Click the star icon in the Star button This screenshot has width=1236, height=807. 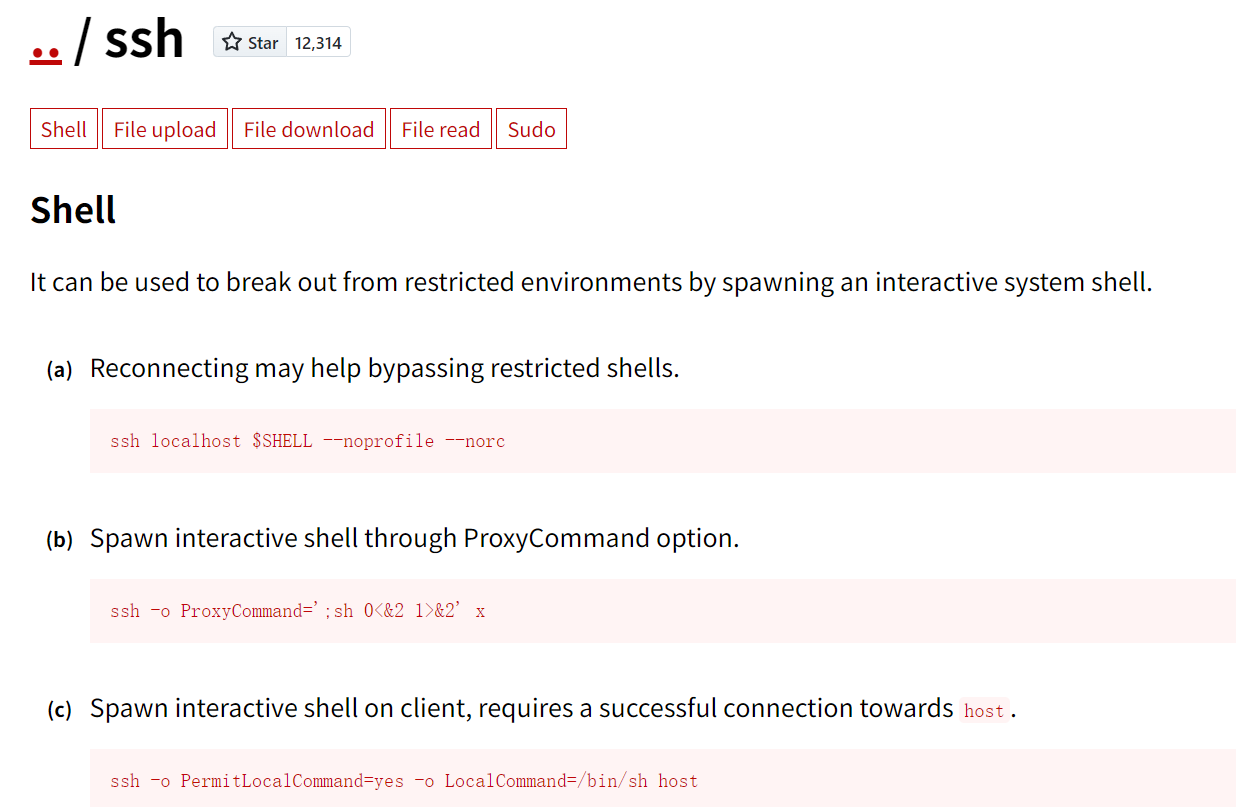[x=232, y=42]
